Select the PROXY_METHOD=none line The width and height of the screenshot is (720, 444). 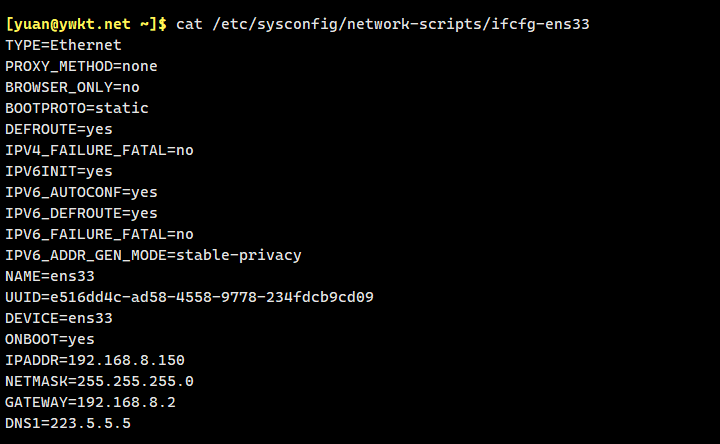click(81, 66)
